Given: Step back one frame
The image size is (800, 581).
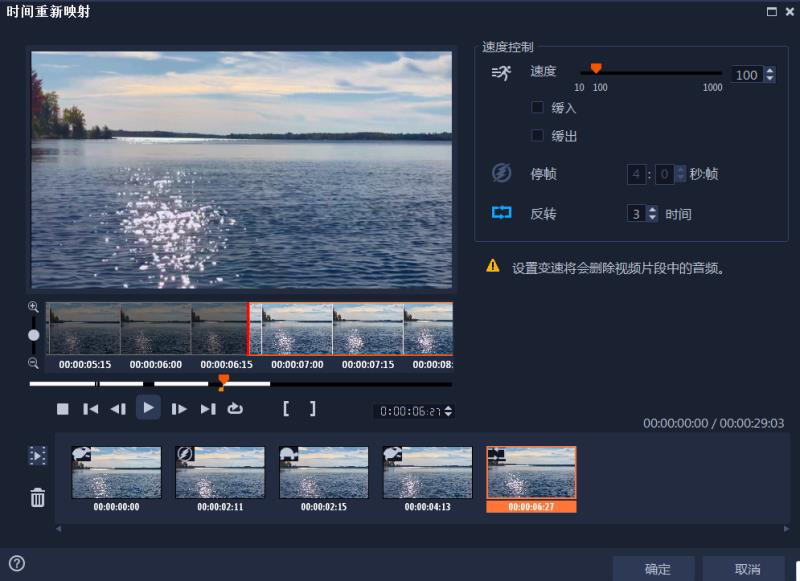Looking at the screenshot, I should click(118, 409).
